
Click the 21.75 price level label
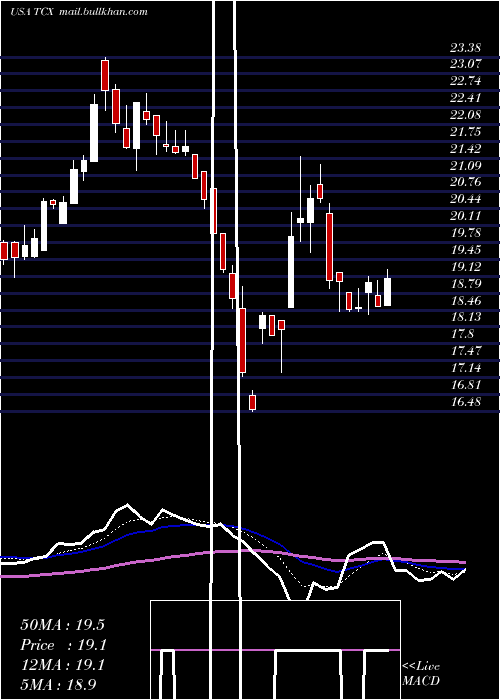465,132
